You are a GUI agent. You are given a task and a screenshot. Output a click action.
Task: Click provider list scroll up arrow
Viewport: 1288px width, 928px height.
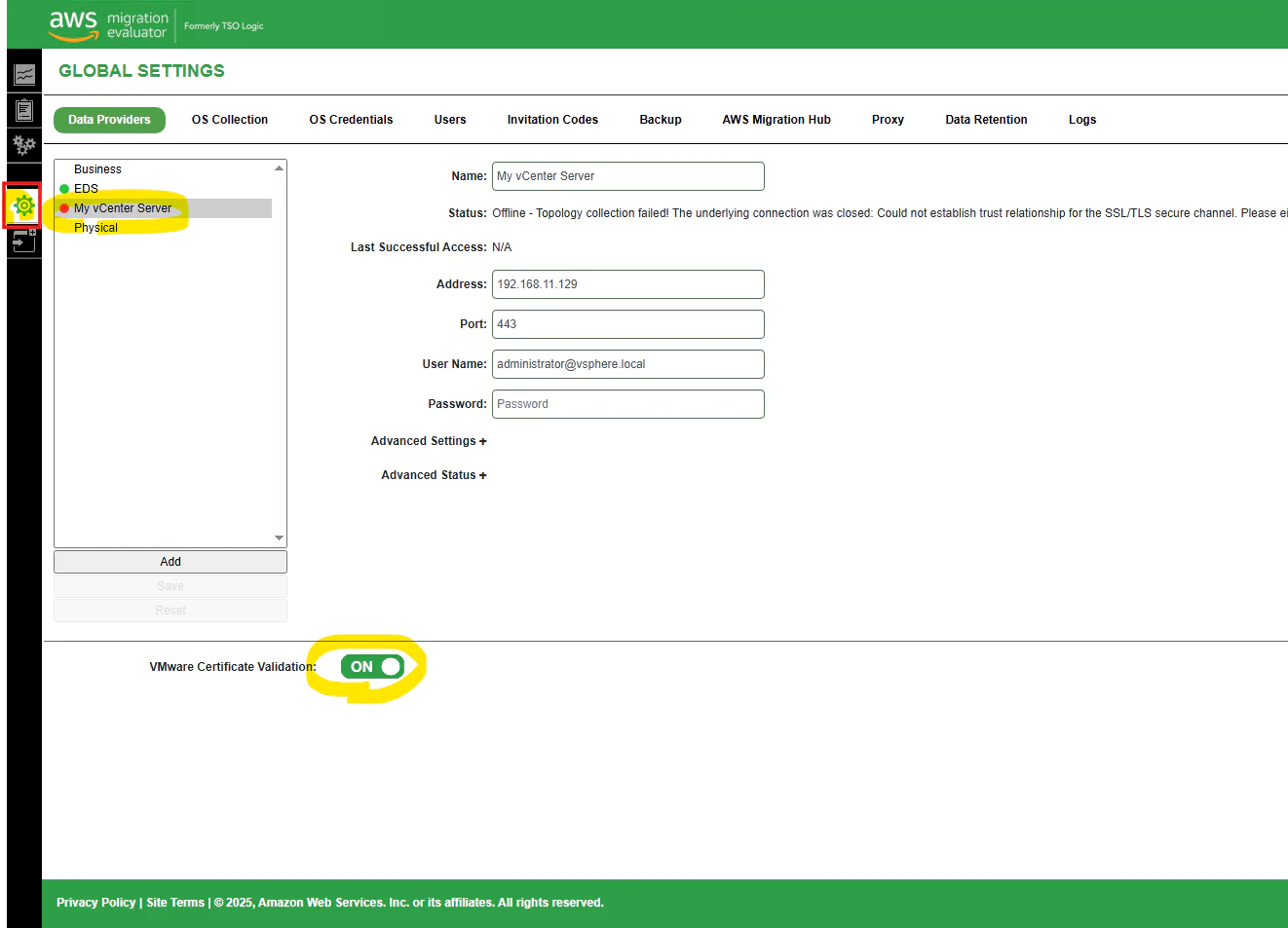coord(280,168)
